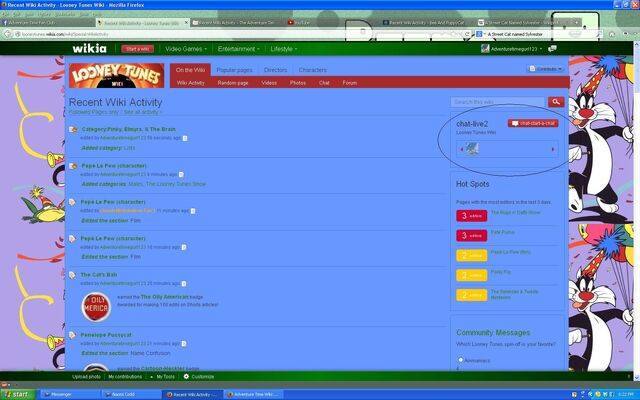The height and width of the screenshot is (400, 640).
Task: Select the Characters tab
Action: coord(312,70)
